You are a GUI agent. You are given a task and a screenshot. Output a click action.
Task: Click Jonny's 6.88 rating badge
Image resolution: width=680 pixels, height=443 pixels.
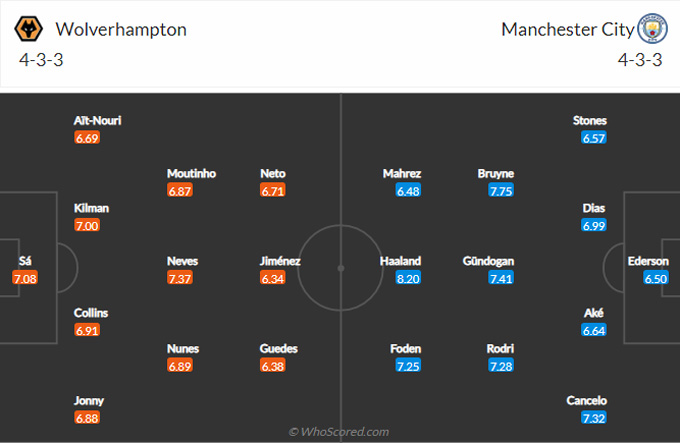(87, 418)
